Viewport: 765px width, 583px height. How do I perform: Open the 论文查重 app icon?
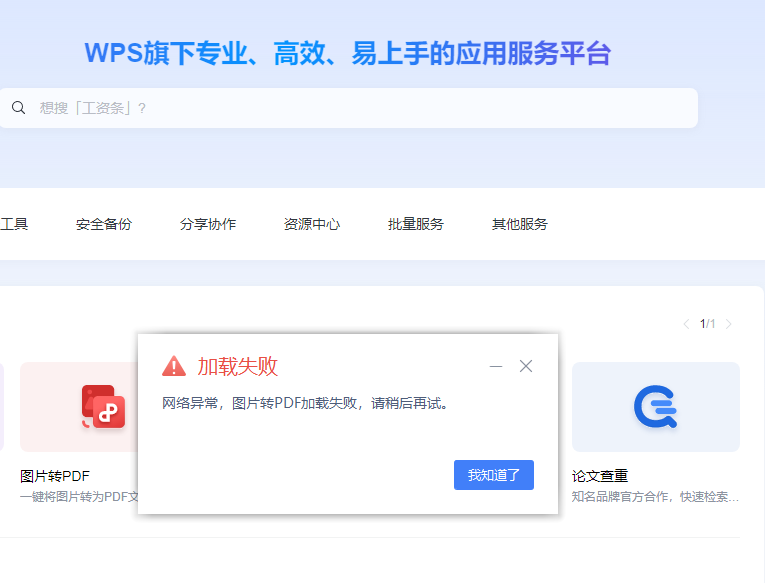point(656,406)
